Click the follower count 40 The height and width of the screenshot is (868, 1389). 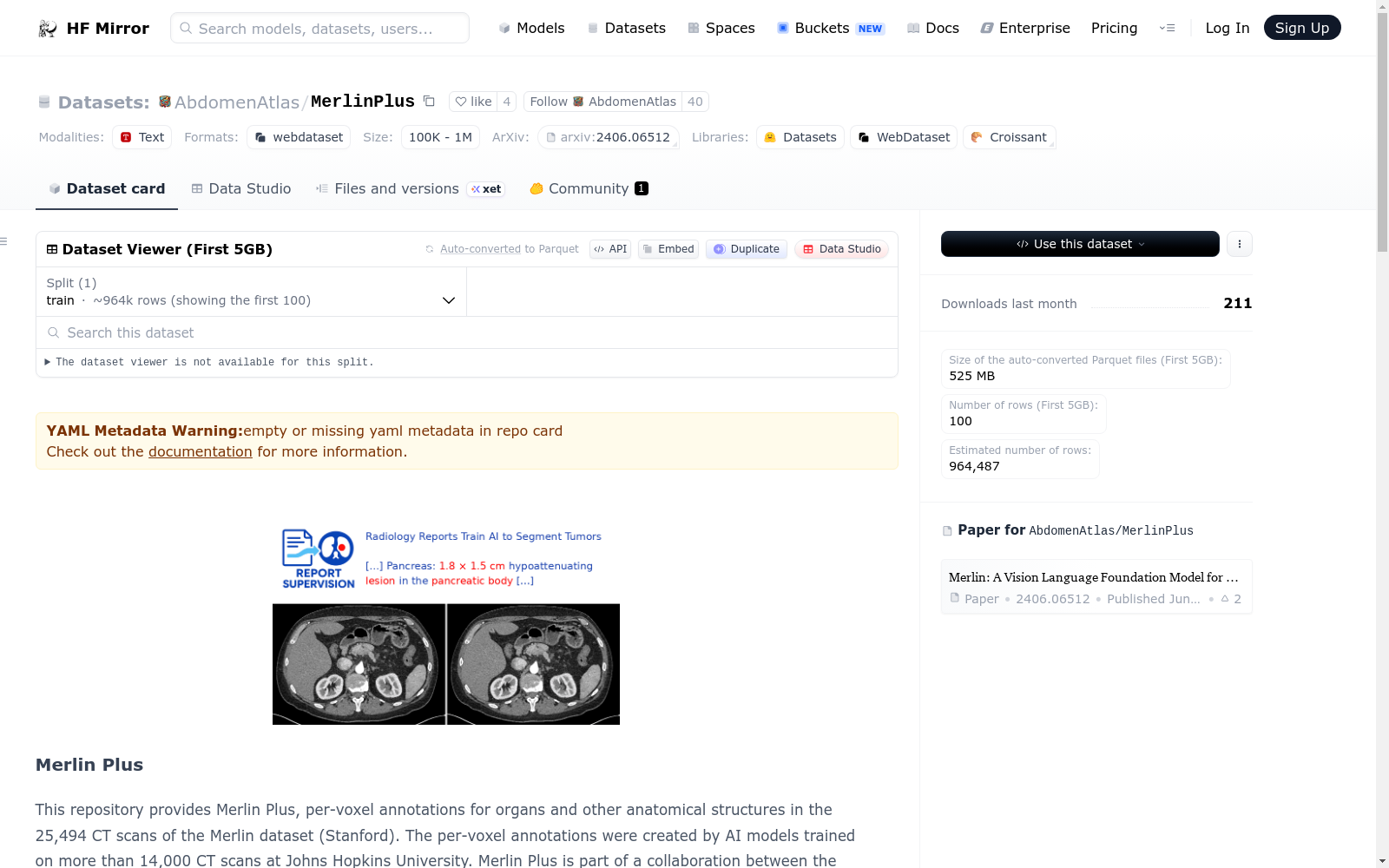tap(695, 102)
